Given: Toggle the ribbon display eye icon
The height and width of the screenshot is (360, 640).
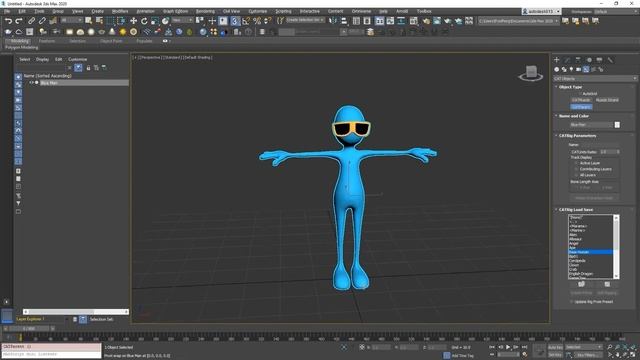Looking at the screenshot, I should pyautogui.click(x=165, y=41).
